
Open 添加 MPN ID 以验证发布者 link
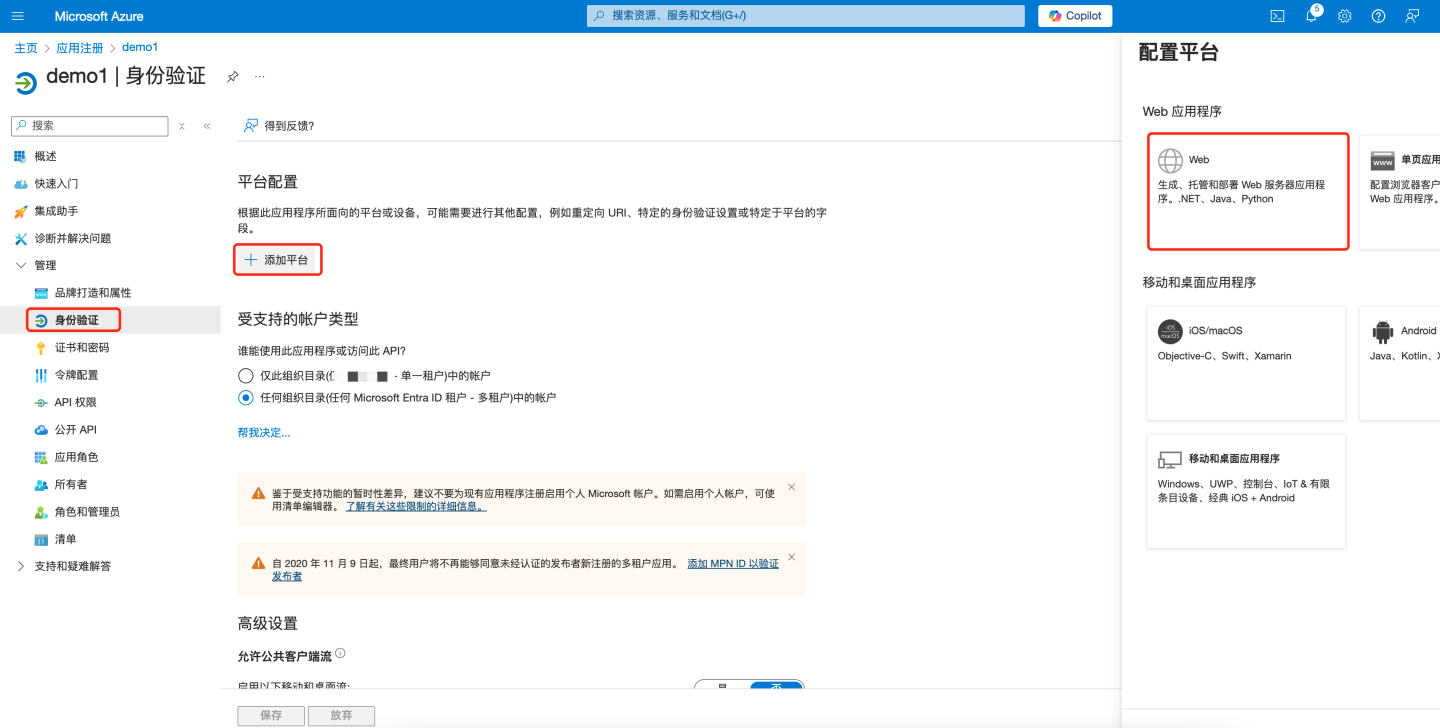(x=733, y=564)
